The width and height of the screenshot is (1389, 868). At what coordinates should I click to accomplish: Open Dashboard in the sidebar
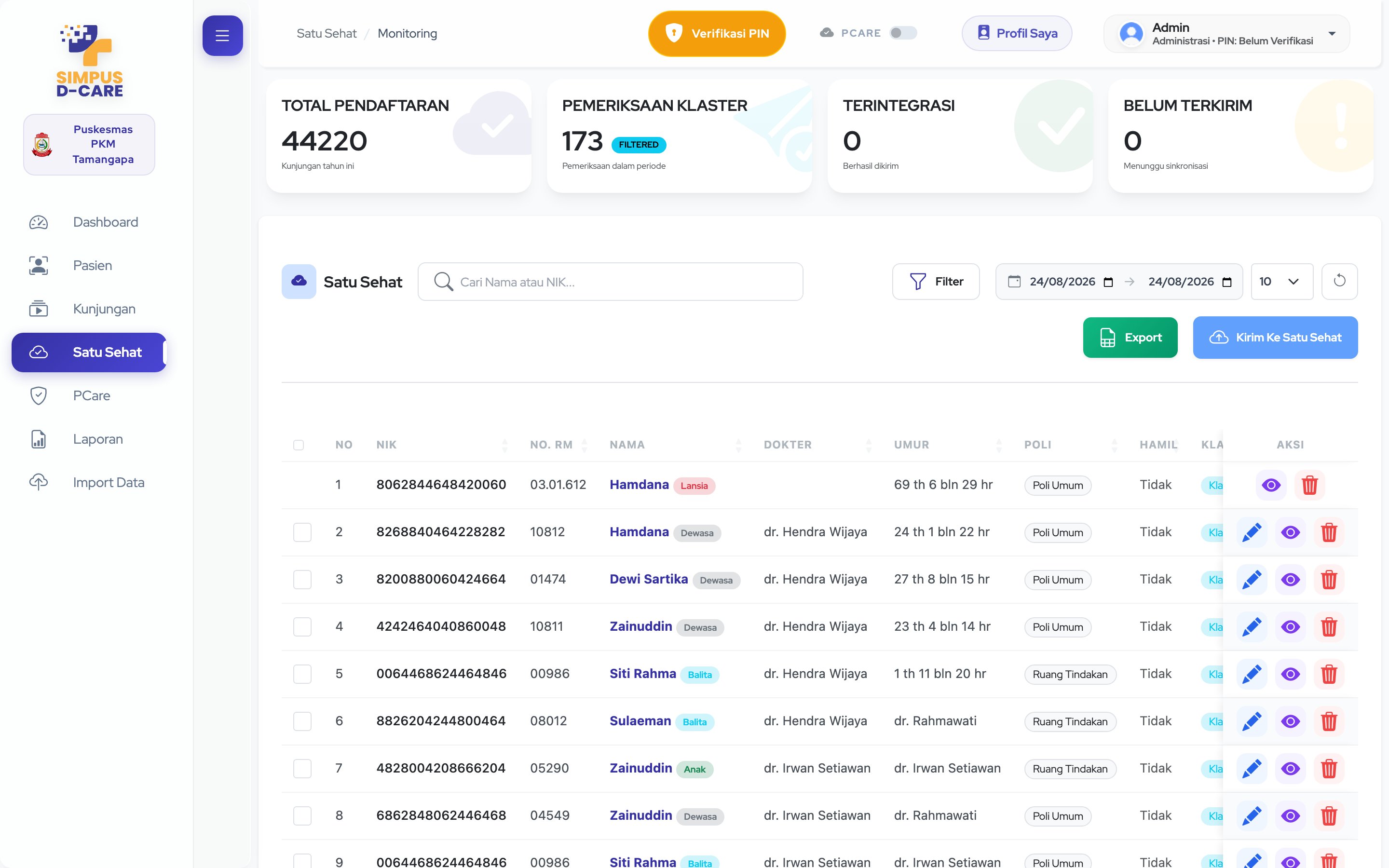pos(89,222)
